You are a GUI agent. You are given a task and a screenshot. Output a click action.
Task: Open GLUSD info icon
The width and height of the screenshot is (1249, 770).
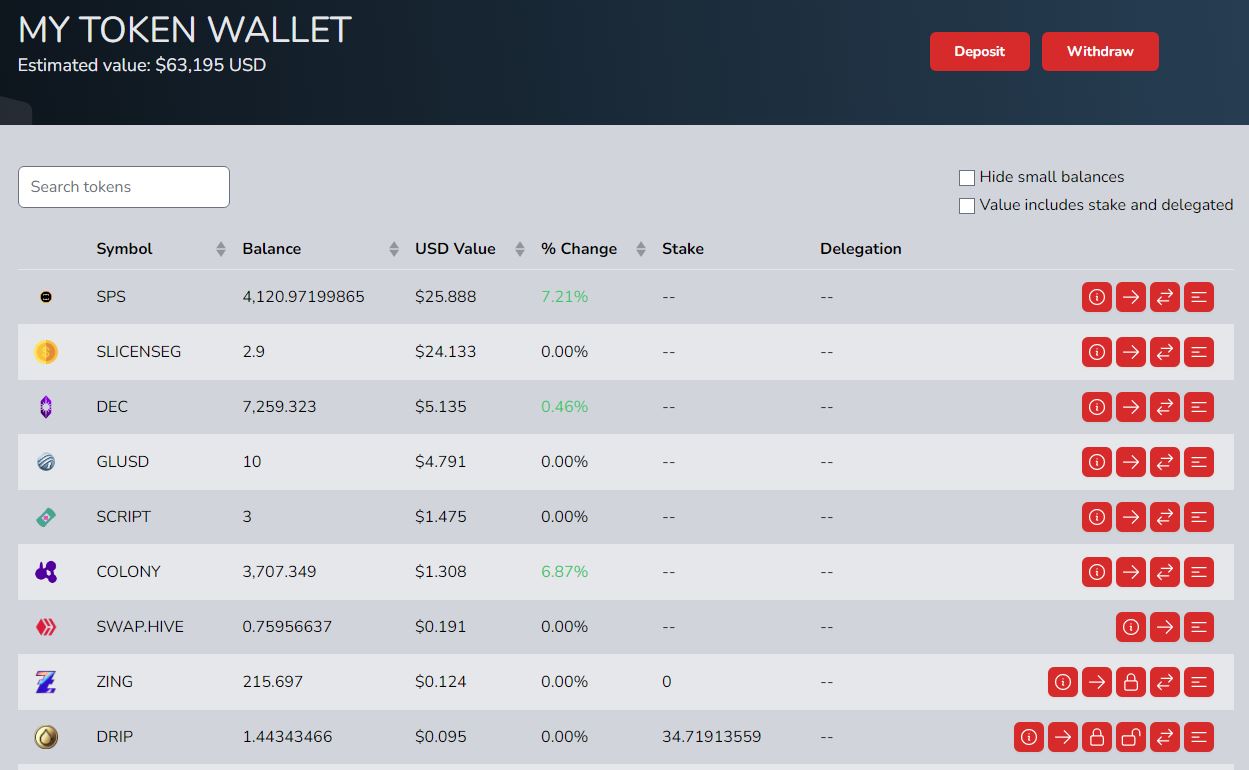tap(1097, 462)
